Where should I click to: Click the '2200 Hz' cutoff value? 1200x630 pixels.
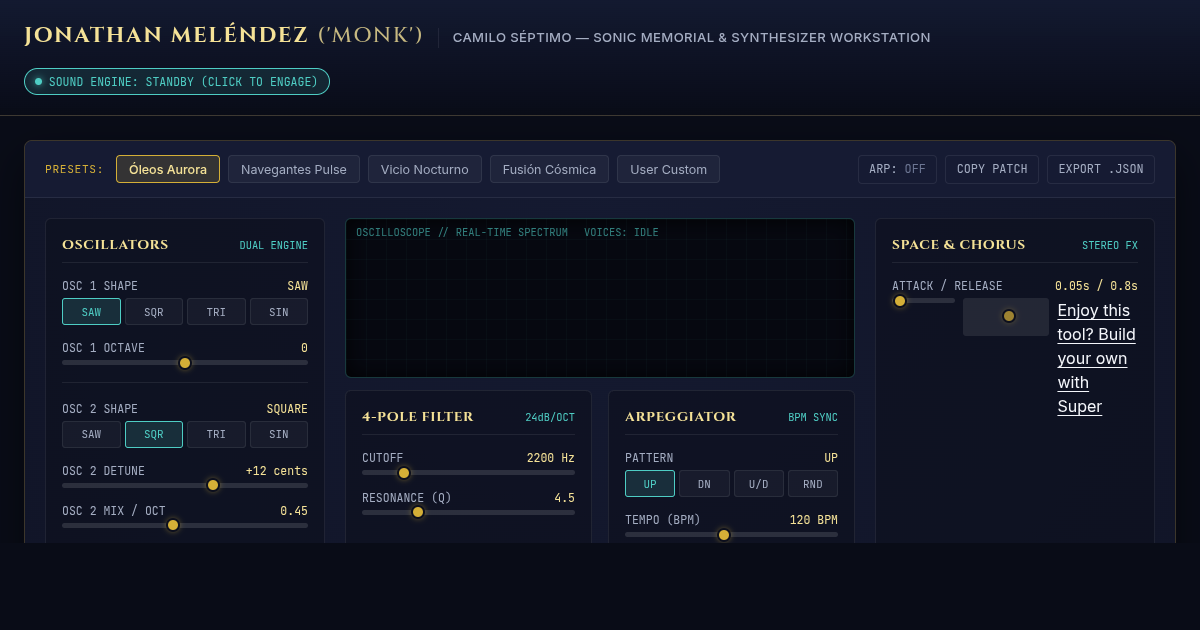[551, 458]
